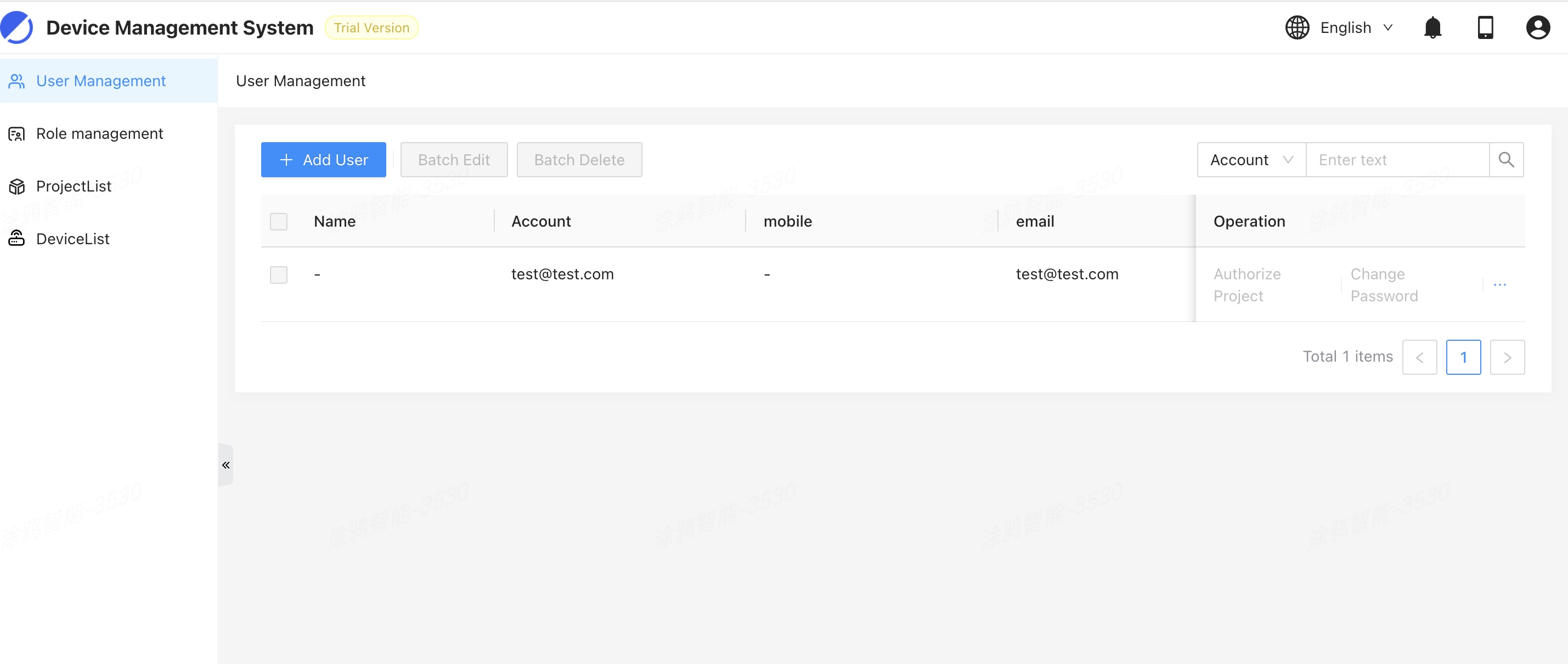Open DeviceList in sidebar
Screen dimensions: 1568x664
tap(108, 239)
